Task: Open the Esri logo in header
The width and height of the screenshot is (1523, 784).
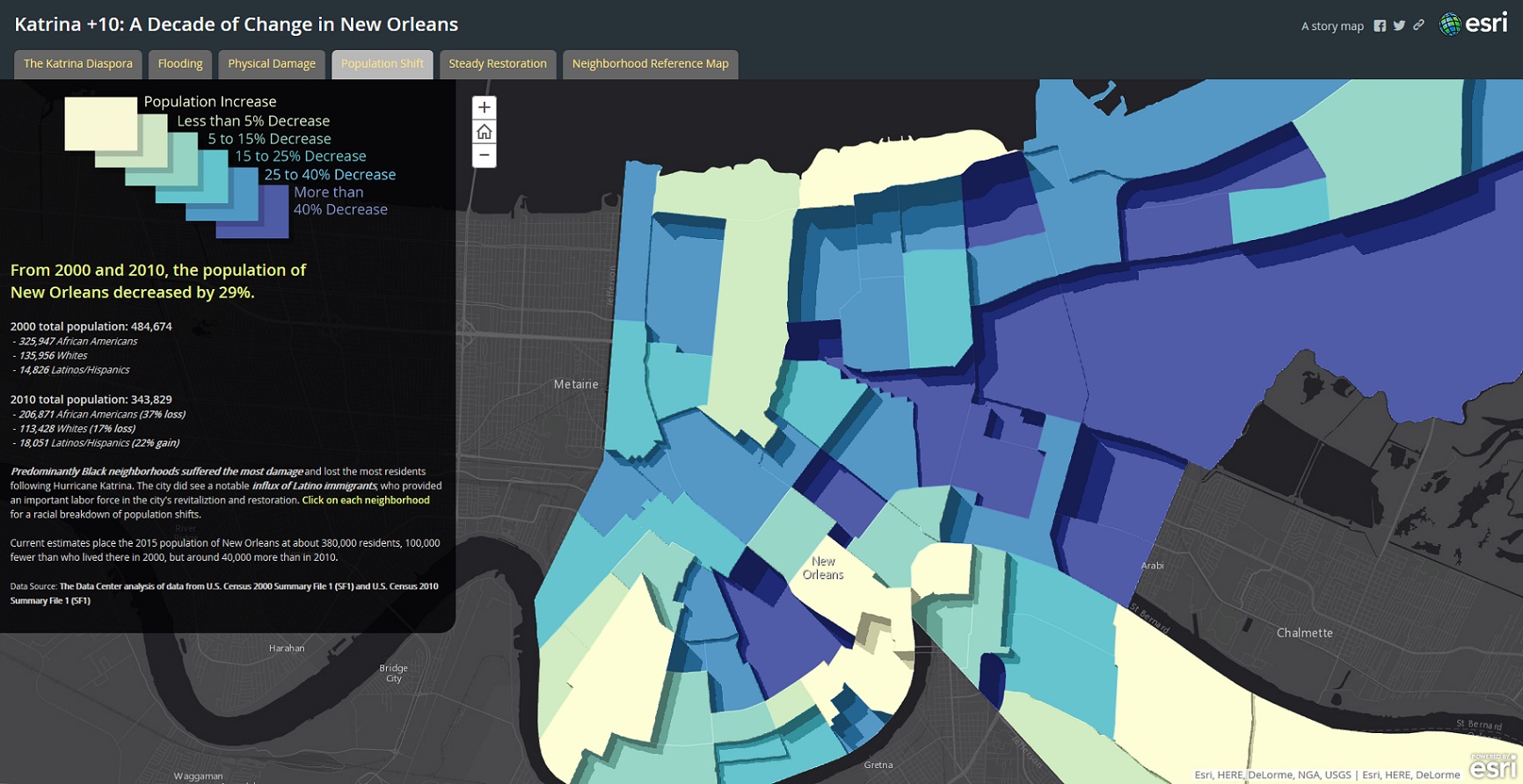Action: tap(1474, 24)
